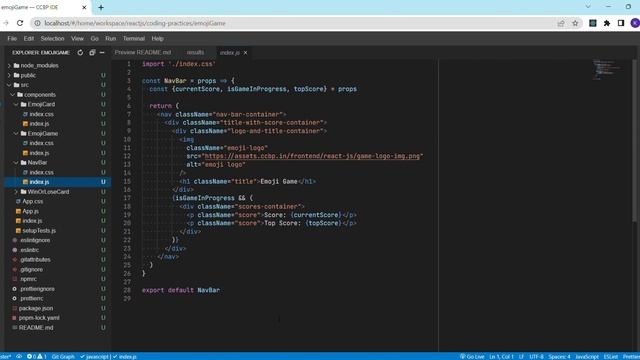
Task: Expand the node_modules folder
Action: tap(39, 65)
